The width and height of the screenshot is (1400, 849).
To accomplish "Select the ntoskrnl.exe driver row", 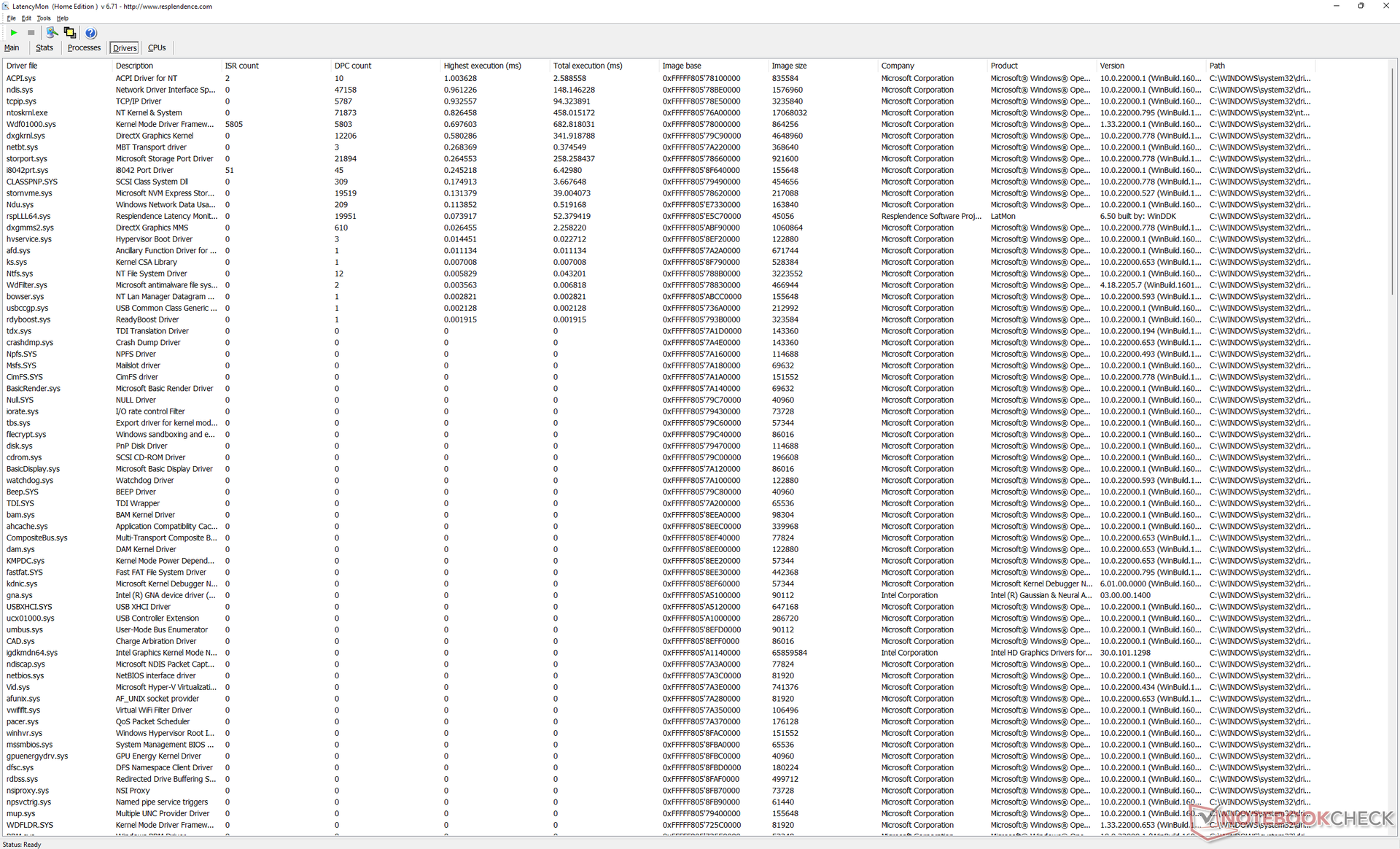I will tap(27, 113).
